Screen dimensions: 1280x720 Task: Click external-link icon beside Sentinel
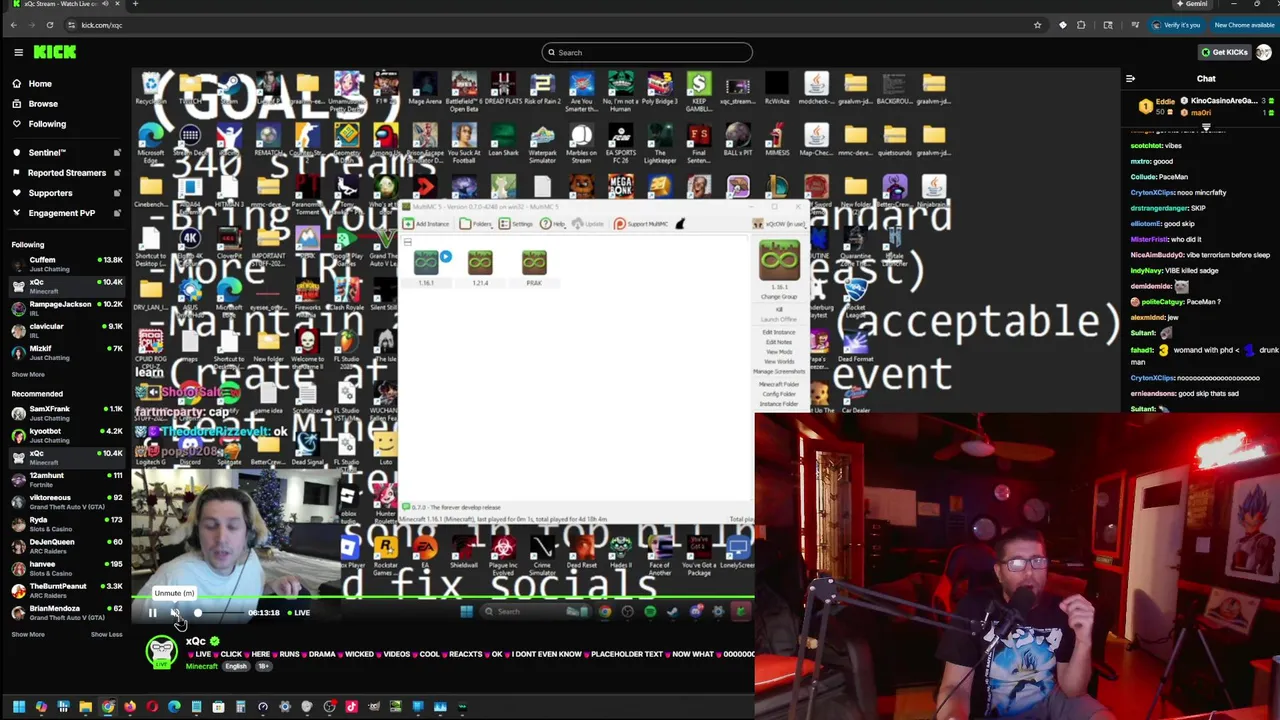tap(117, 153)
